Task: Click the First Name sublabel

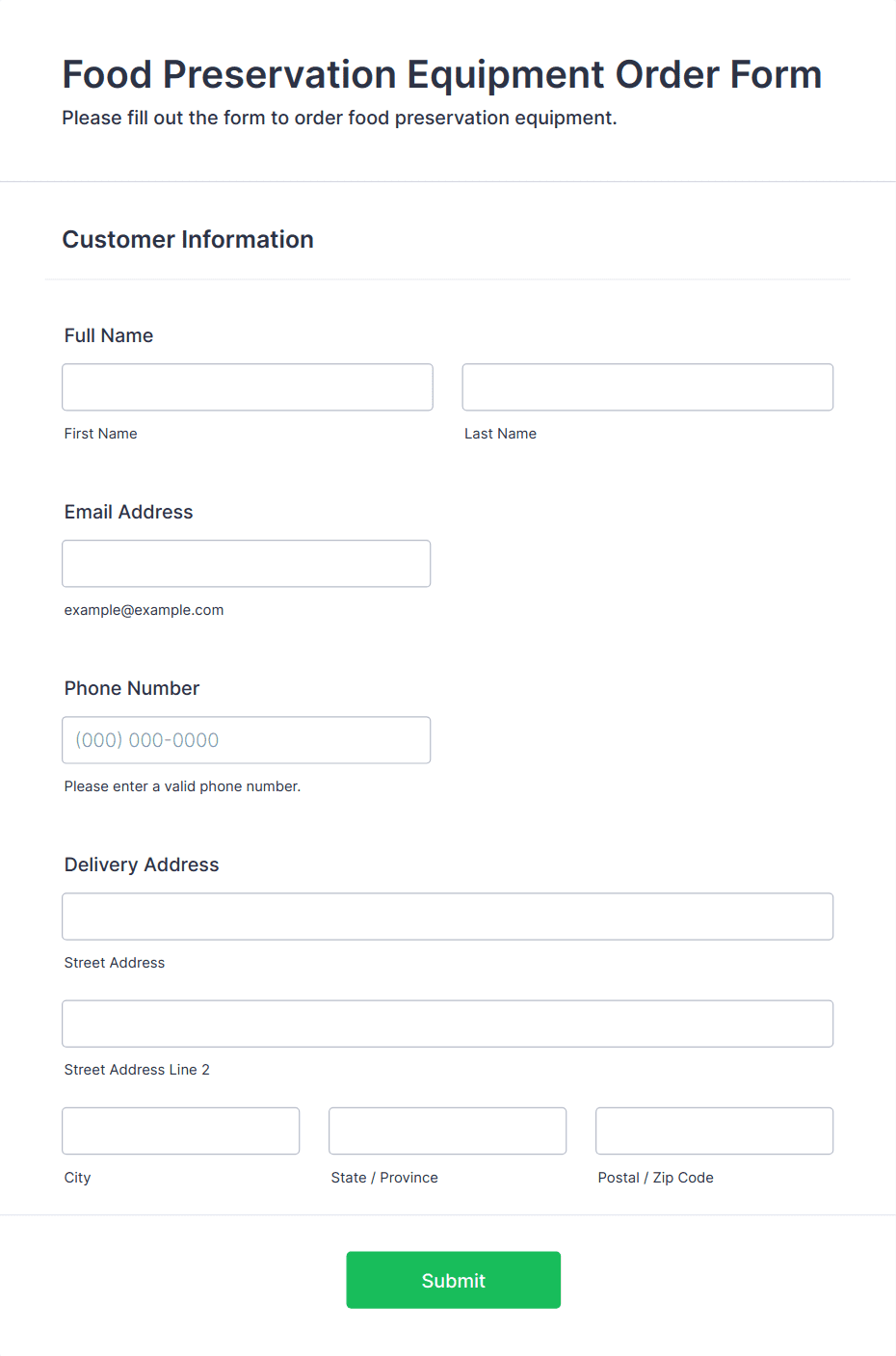Action: point(101,434)
